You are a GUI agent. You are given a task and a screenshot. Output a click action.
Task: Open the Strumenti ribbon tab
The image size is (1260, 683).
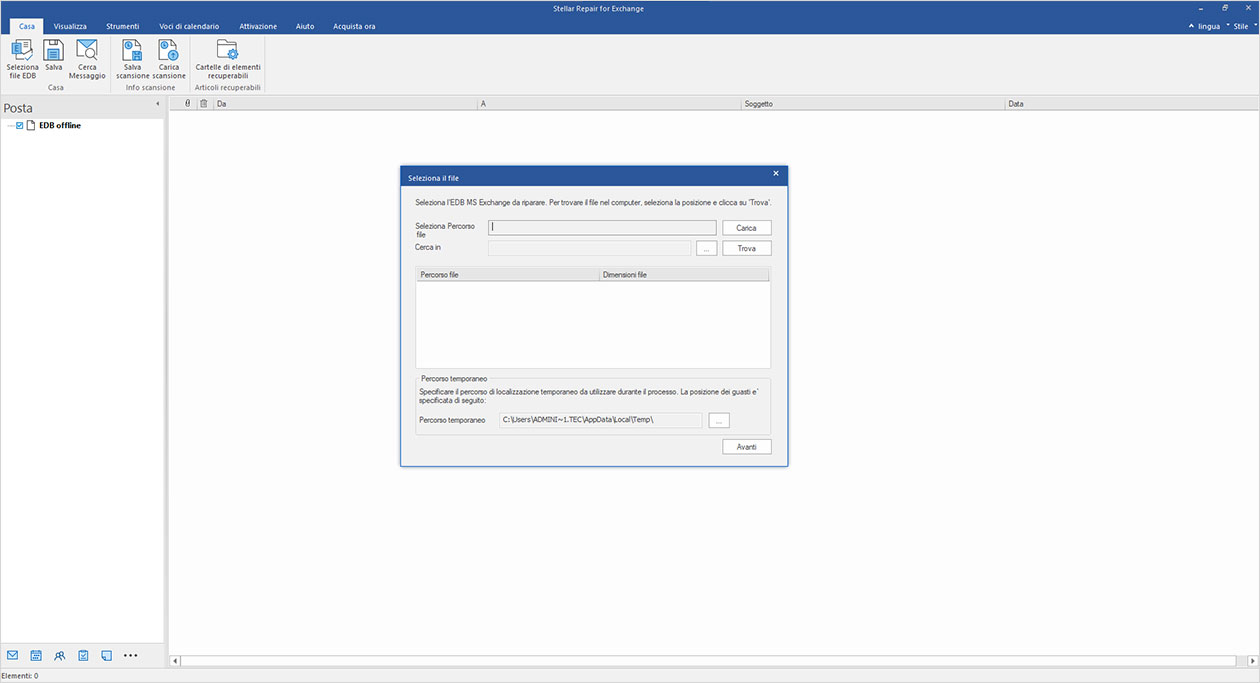[123, 26]
